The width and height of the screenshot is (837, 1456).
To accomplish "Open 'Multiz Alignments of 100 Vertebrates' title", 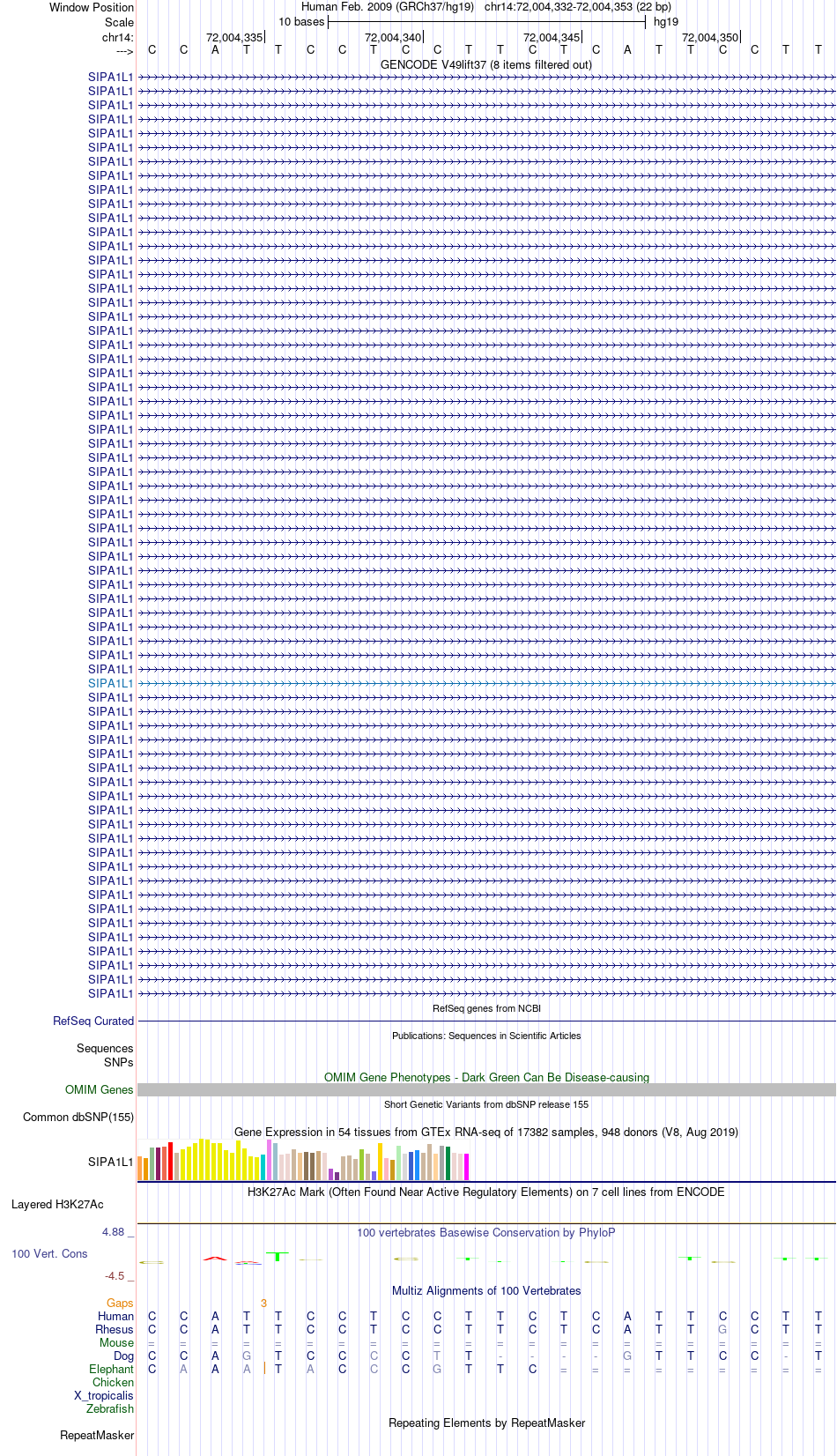I will click(x=486, y=1291).
